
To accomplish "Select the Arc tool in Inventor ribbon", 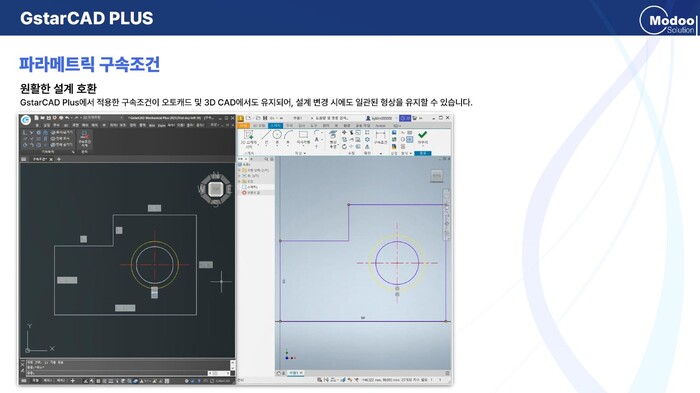I will coord(288,137).
